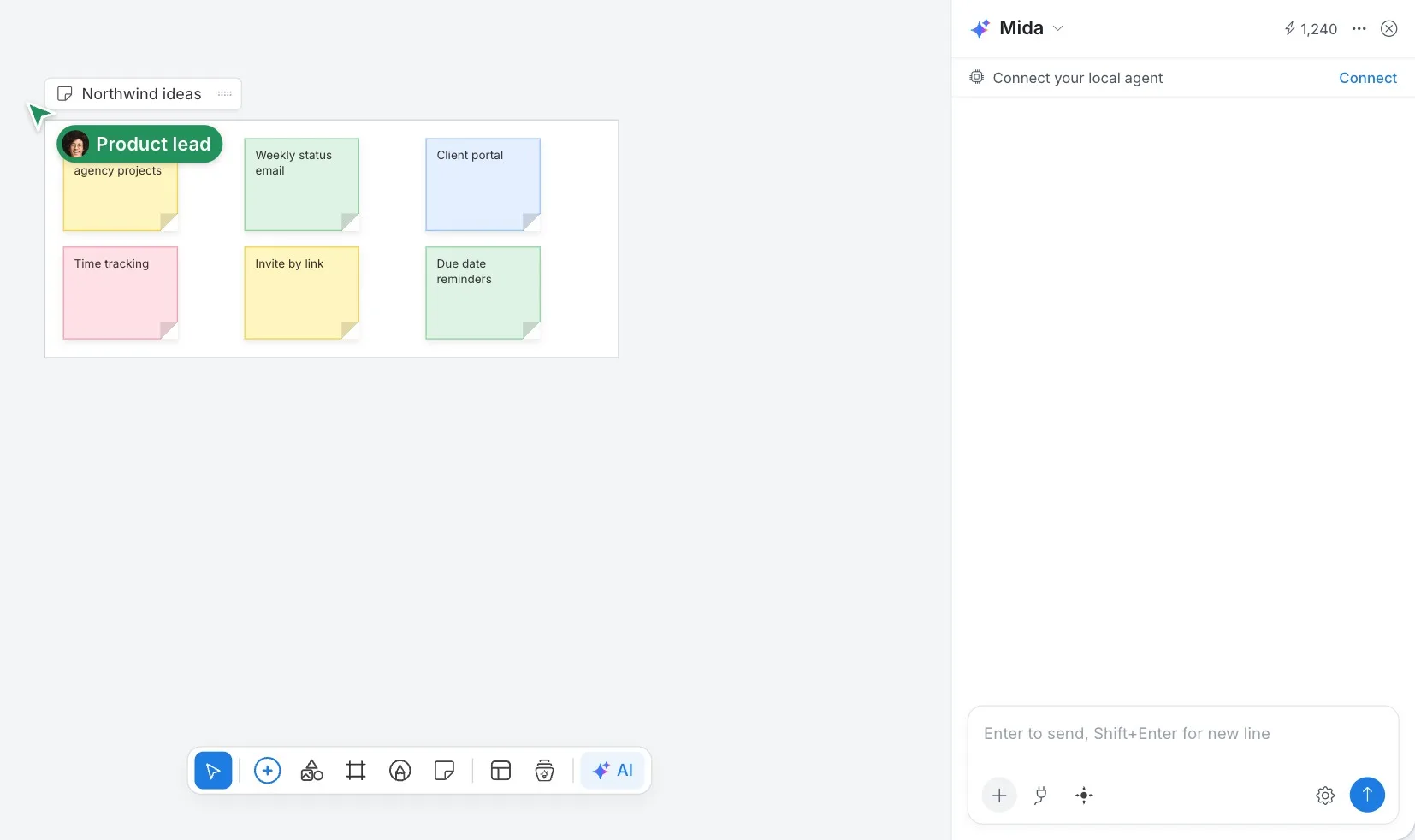Click the frame title drag handle dots

[225, 94]
